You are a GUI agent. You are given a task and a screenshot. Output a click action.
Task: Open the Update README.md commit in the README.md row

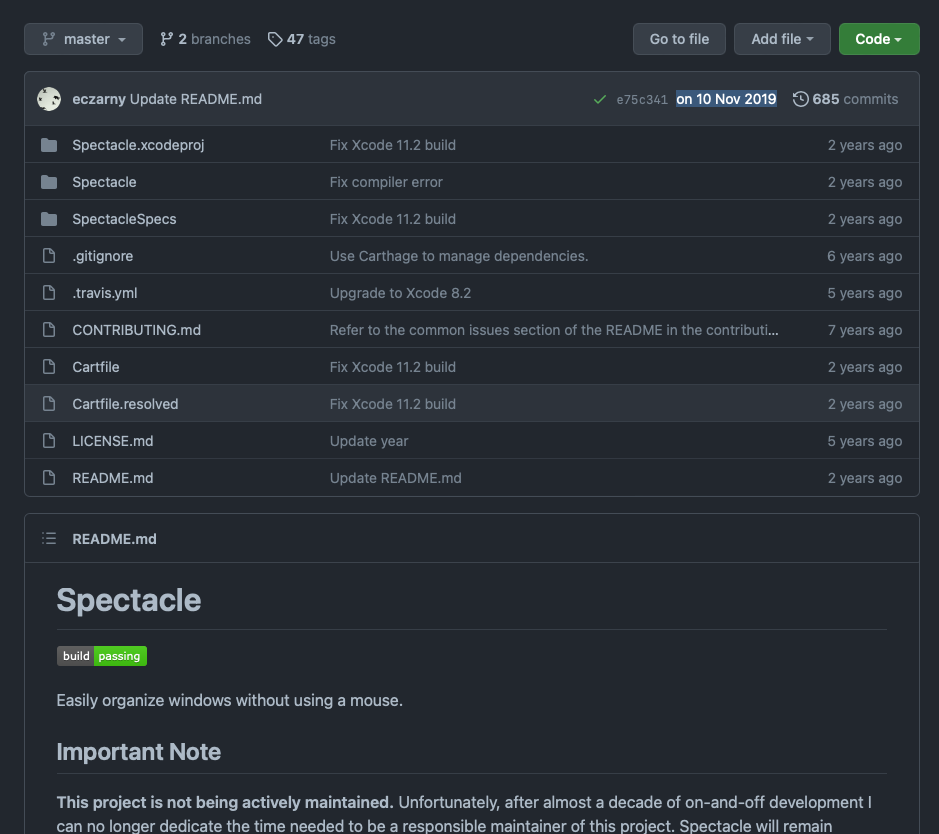396,478
